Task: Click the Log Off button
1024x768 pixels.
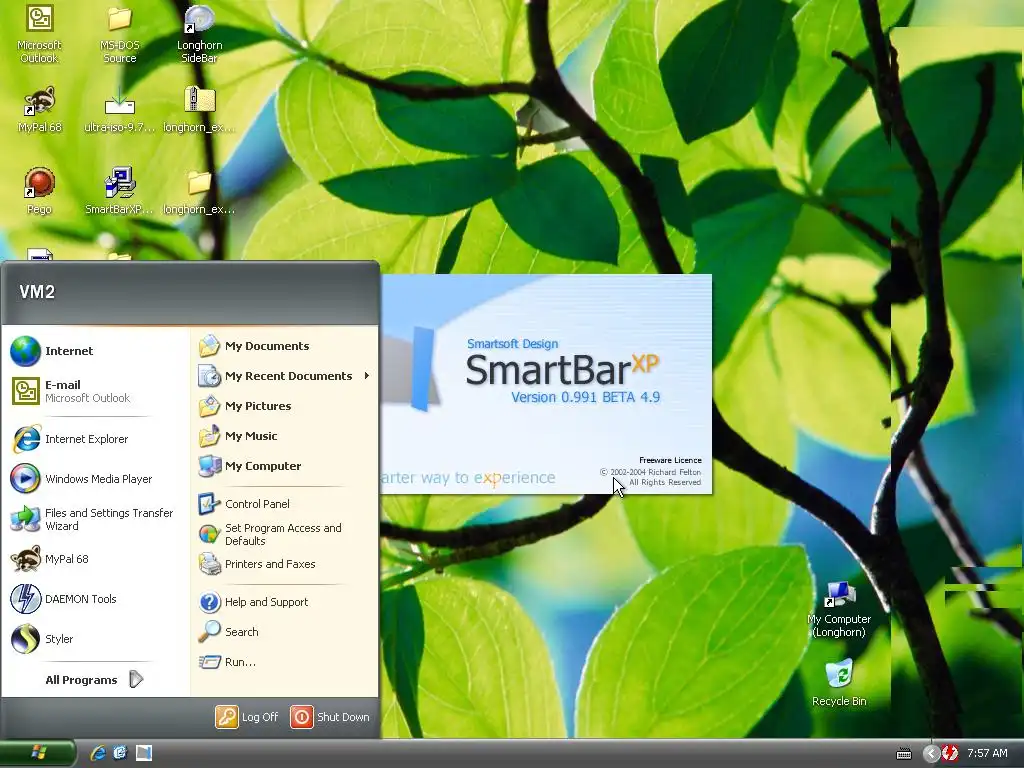Action: [248, 716]
